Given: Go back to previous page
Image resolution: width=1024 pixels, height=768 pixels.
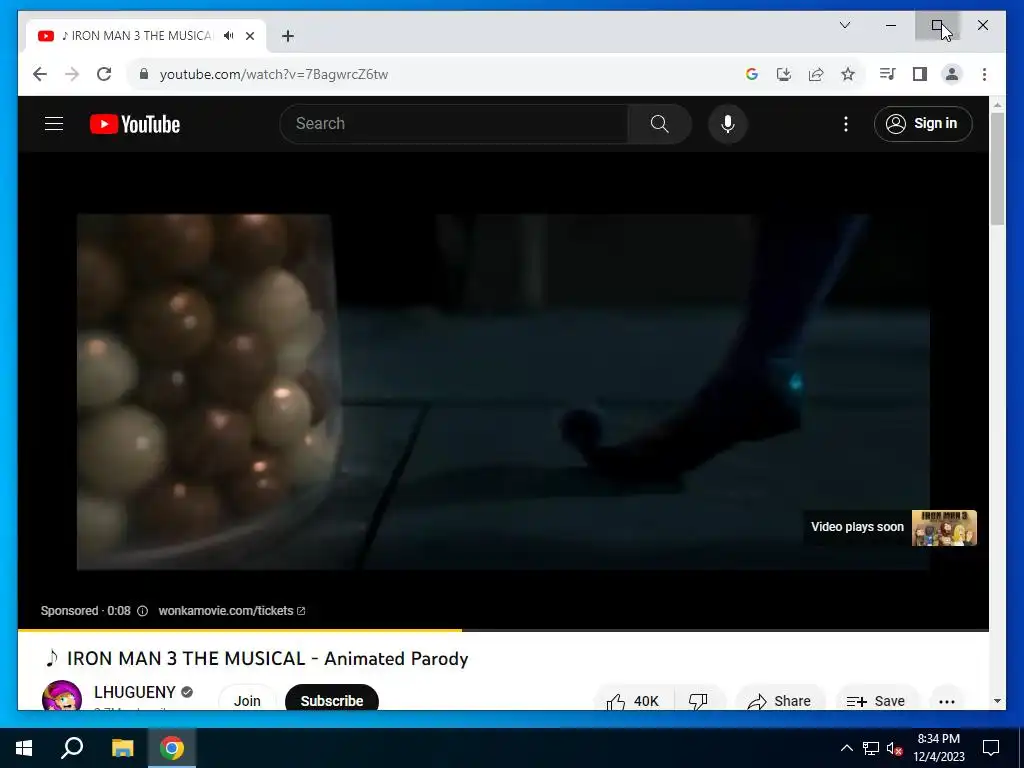Looking at the screenshot, I should [x=40, y=74].
